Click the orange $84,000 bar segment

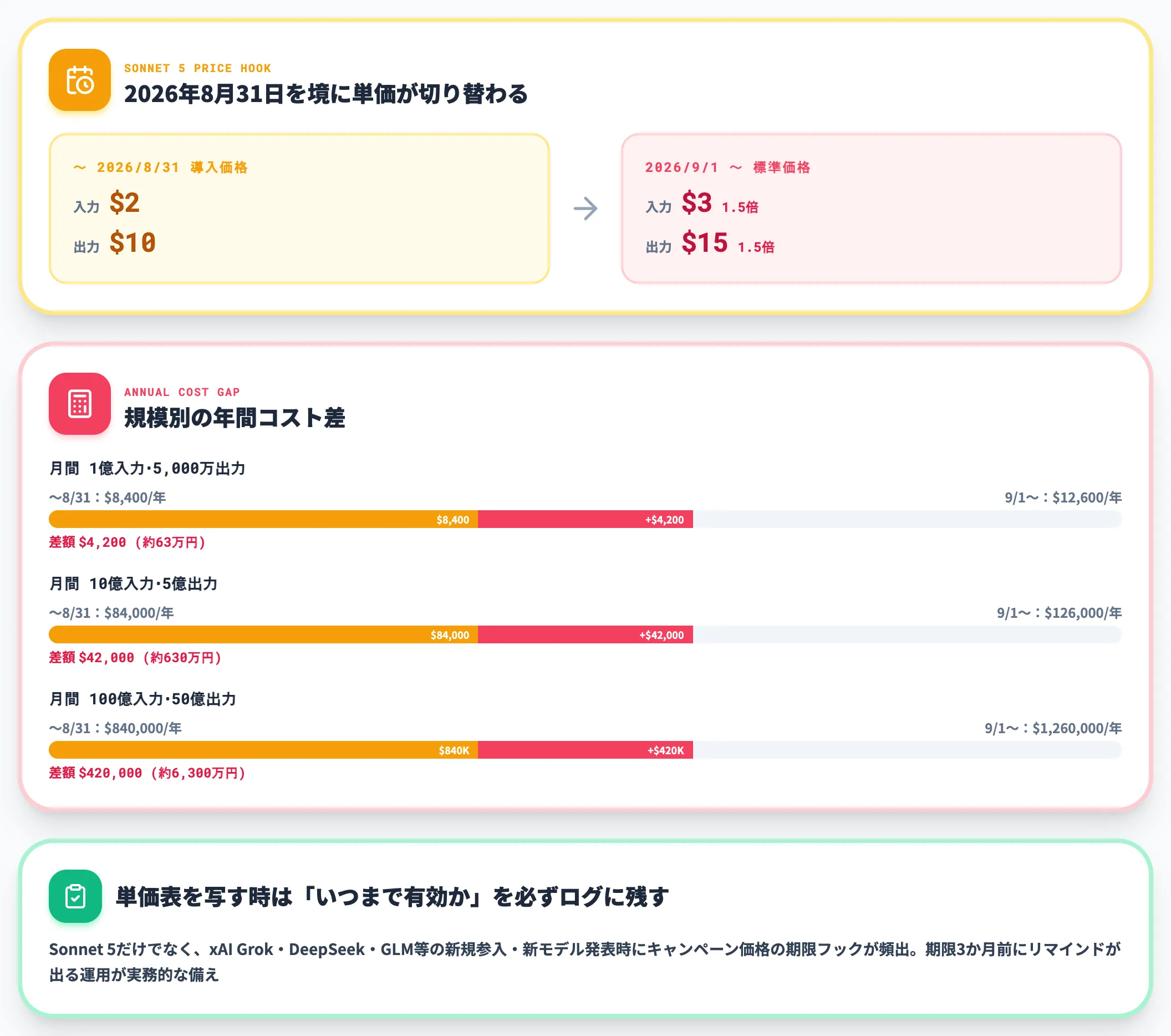pyautogui.click(x=263, y=634)
